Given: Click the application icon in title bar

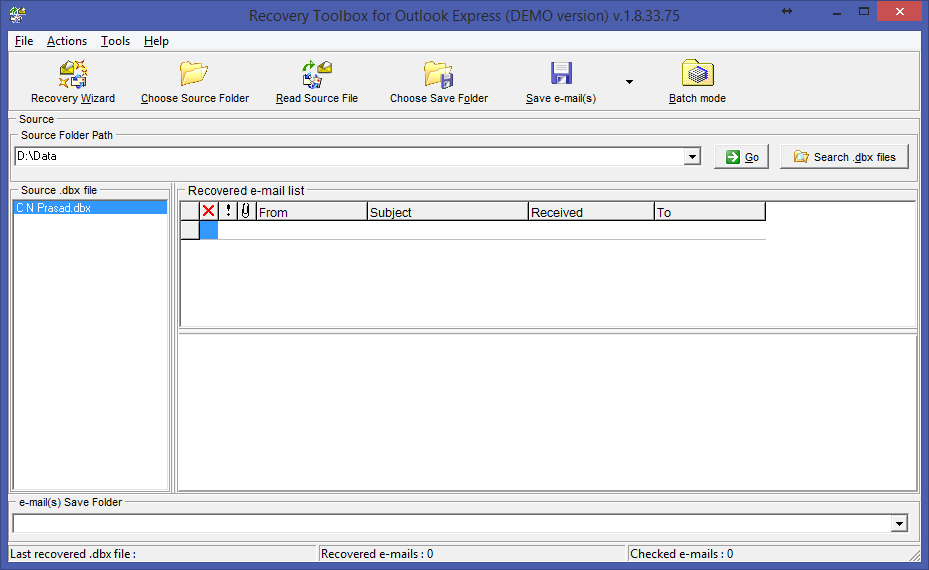Looking at the screenshot, I should 18,14.
